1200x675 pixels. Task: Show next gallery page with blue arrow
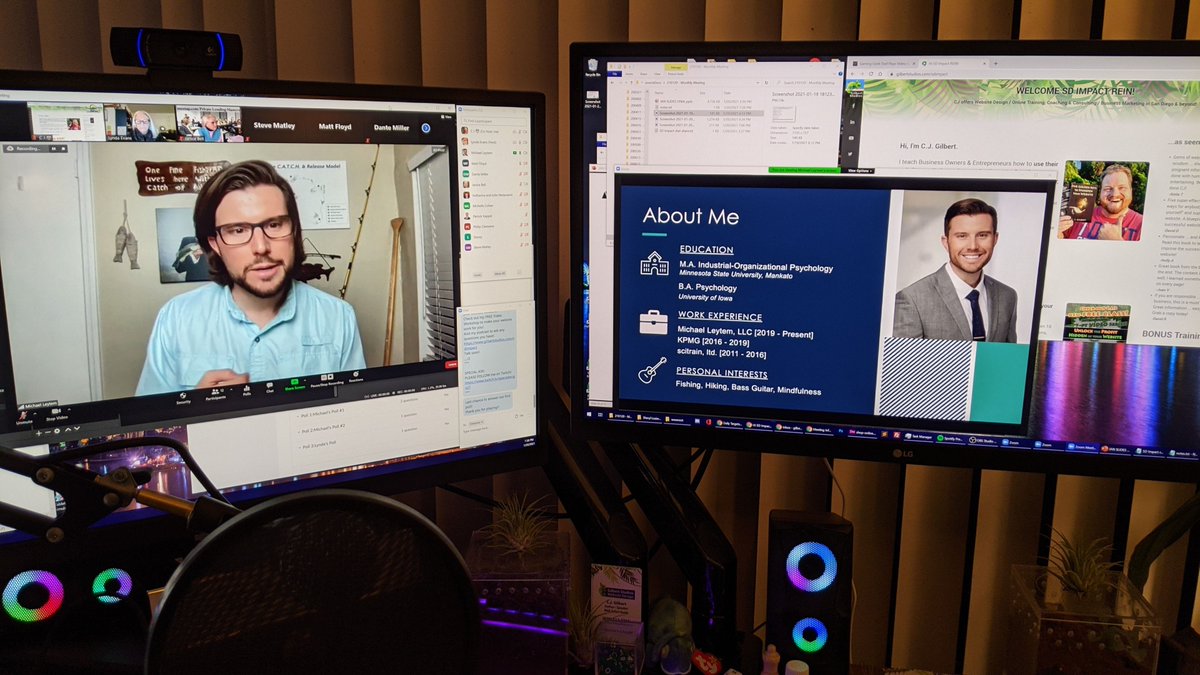pyautogui.click(x=425, y=127)
